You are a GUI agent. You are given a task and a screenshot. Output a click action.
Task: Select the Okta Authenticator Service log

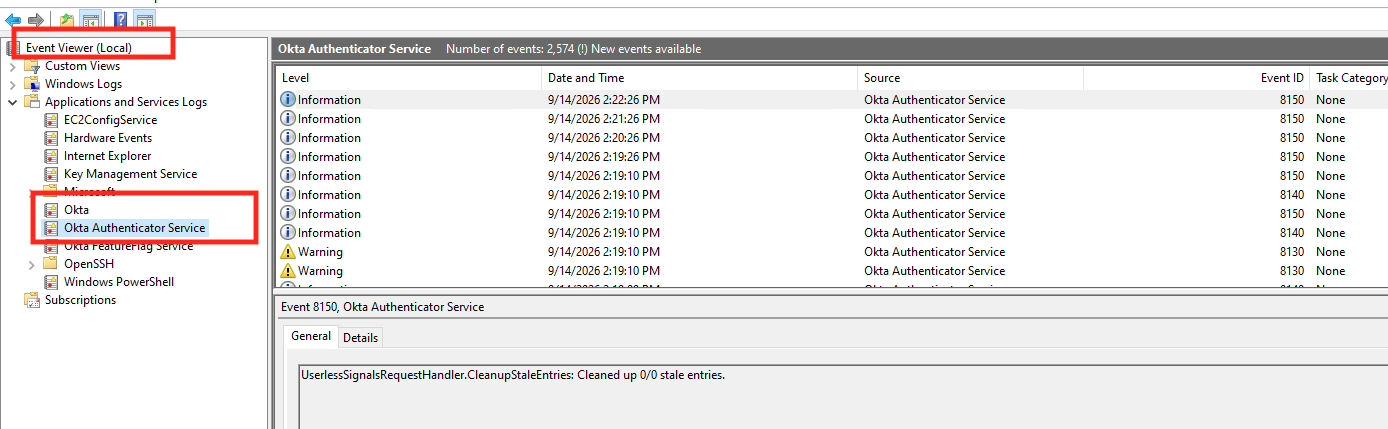pos(134,228)
